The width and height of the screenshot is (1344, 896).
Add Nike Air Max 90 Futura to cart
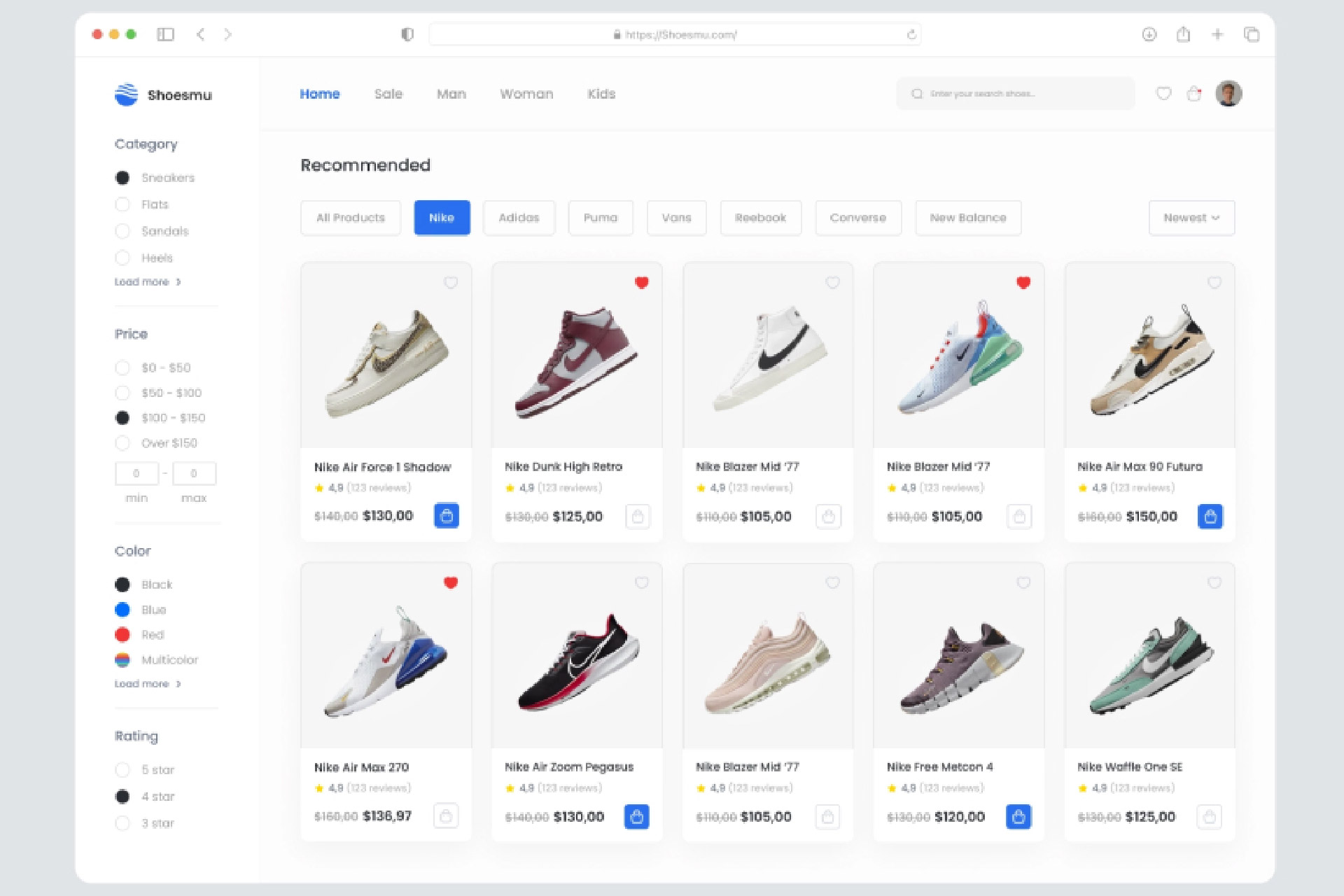pyautogui.click(x=1210, y=517)
